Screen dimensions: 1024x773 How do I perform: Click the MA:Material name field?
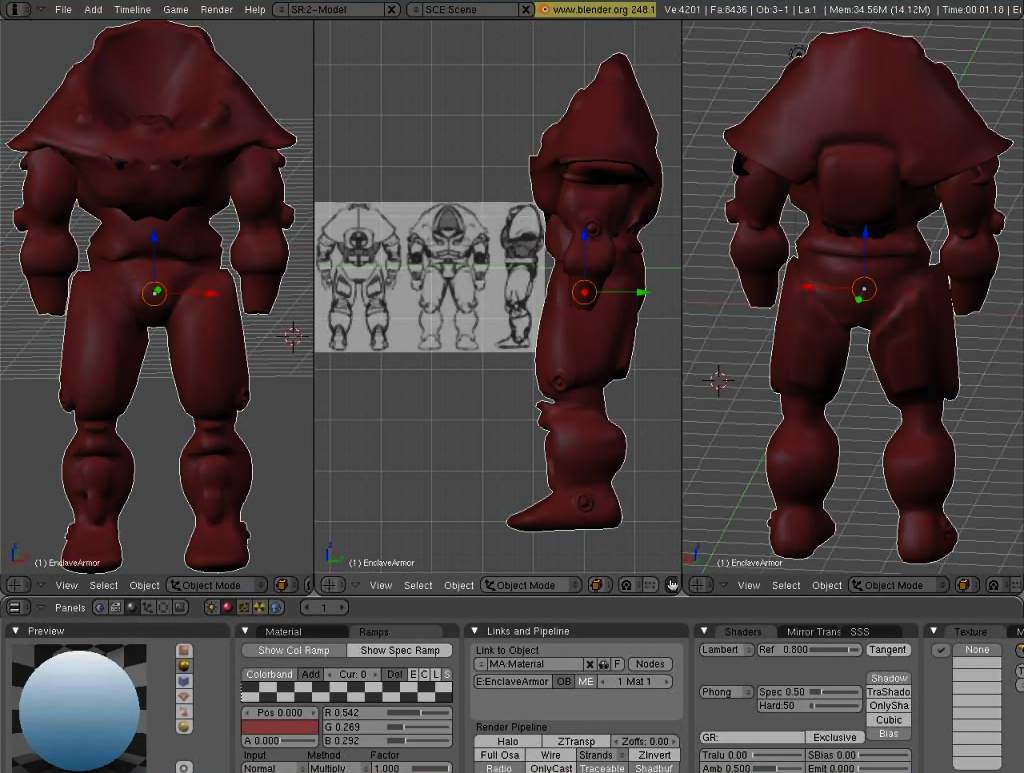pyautogui.click(x=535, y=664)
